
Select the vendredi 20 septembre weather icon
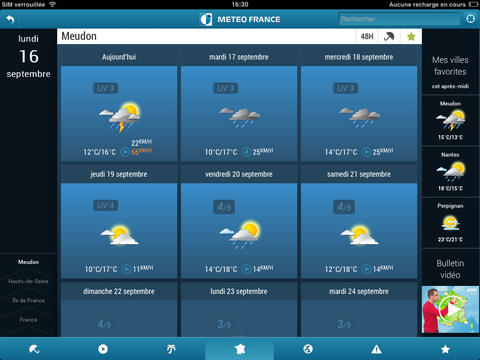pos(240,234)
